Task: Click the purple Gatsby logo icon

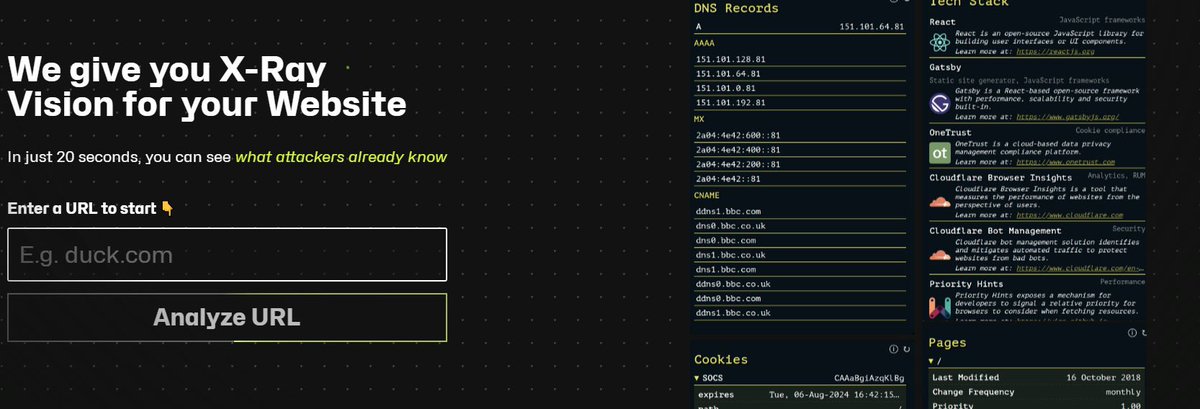Action: click(x=940, y=104)
